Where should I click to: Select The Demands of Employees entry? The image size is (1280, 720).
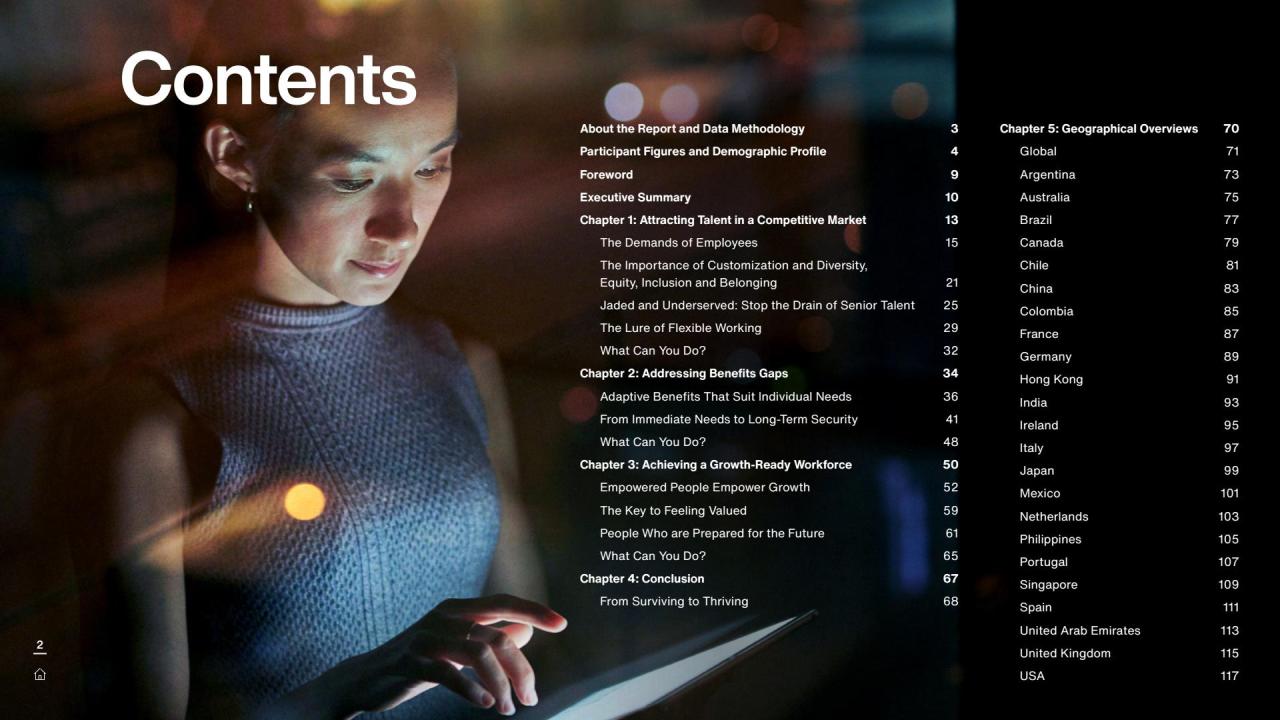point(679,243)
